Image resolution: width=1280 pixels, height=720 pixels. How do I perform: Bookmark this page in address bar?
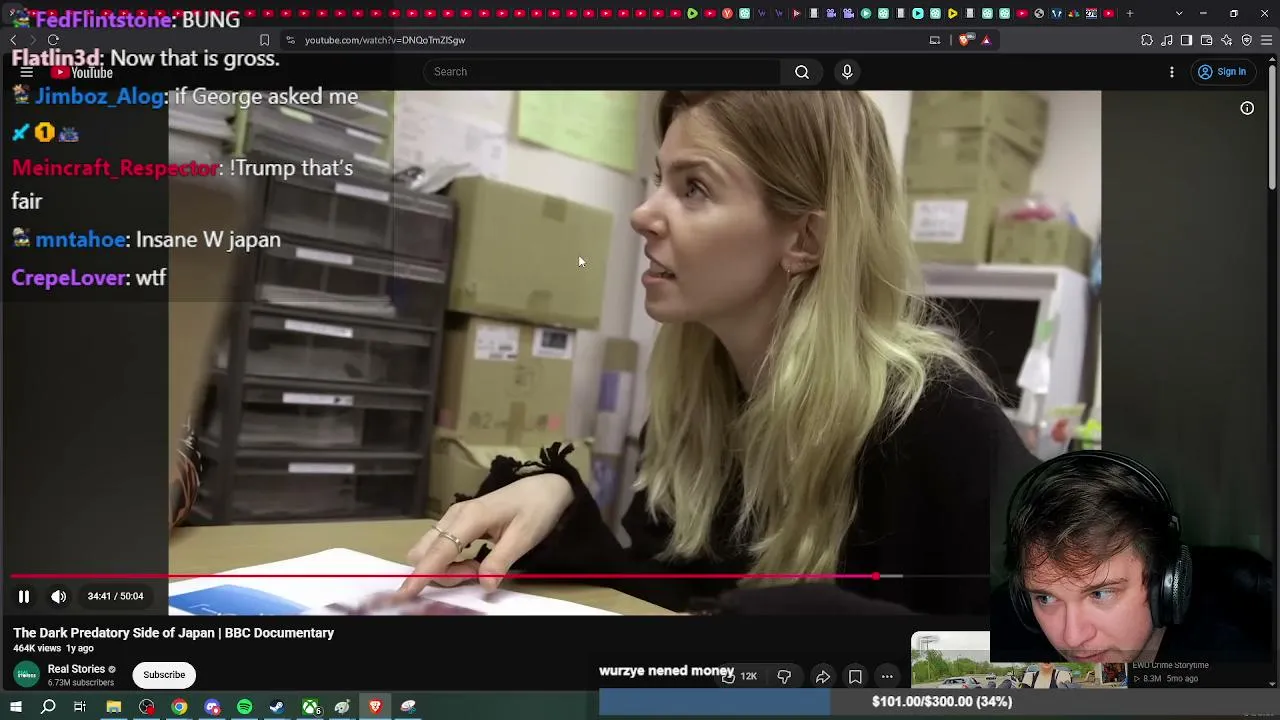coord(264,40)
